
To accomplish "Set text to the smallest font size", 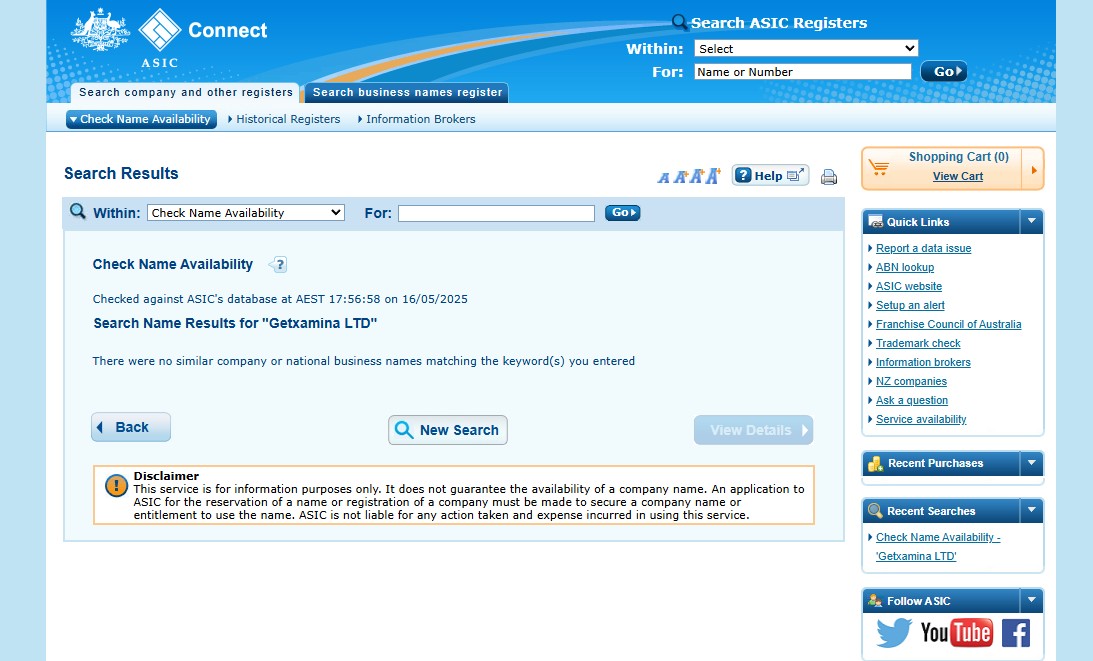I will click(663, 178).
